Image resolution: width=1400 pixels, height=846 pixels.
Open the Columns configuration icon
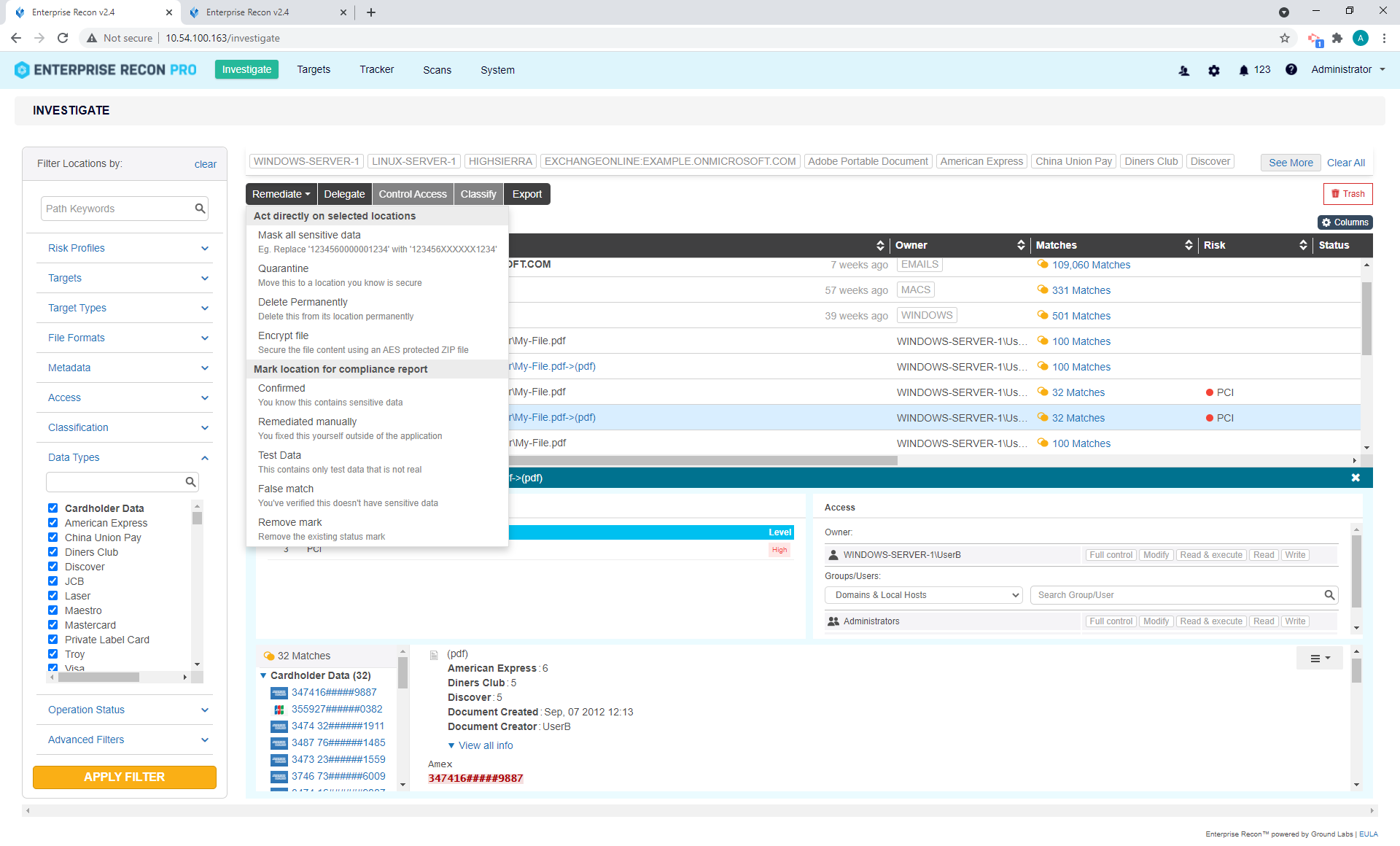tap(1345, 222)
